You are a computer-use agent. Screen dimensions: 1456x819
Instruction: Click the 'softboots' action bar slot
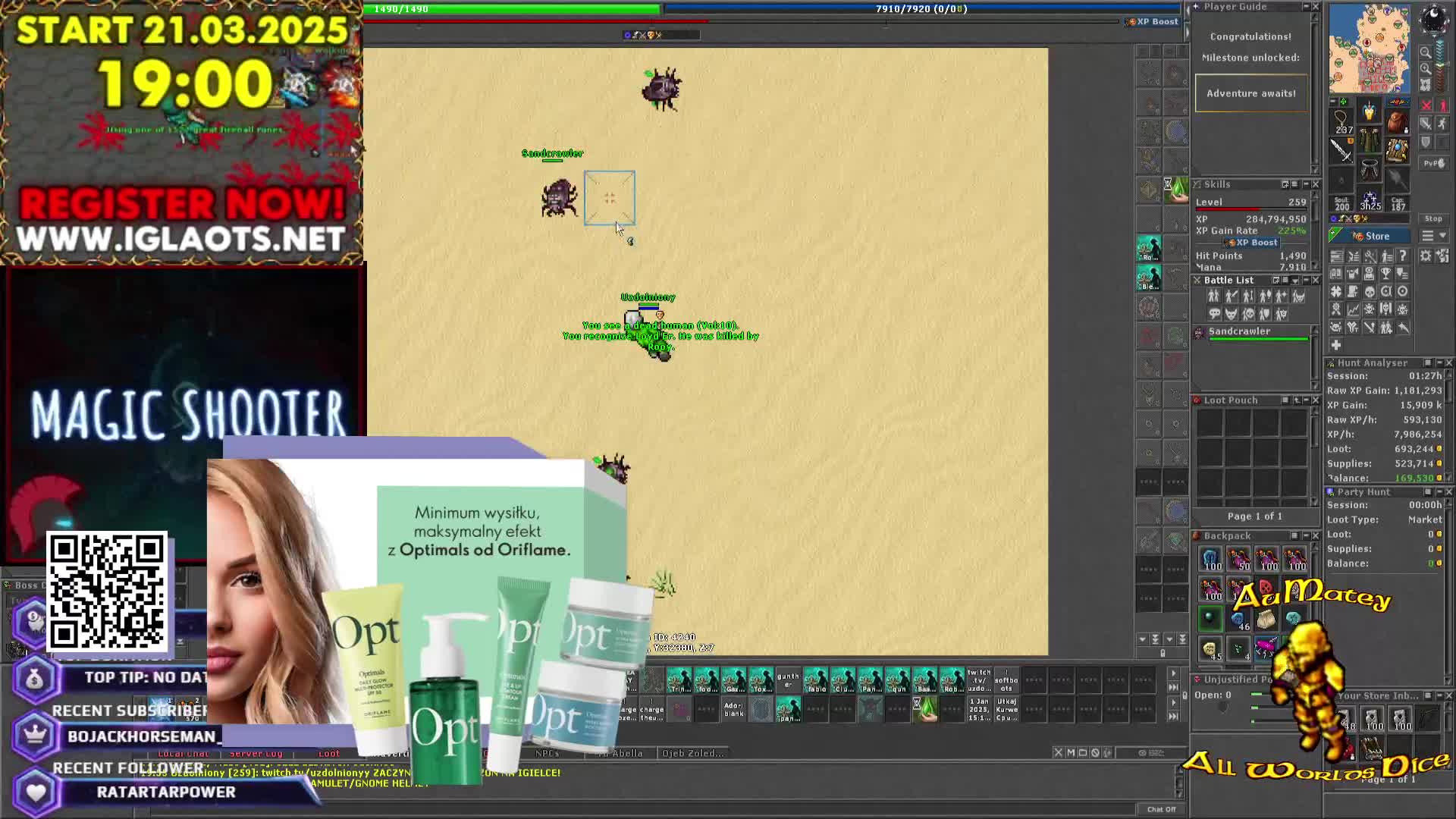click(1006, 680)
